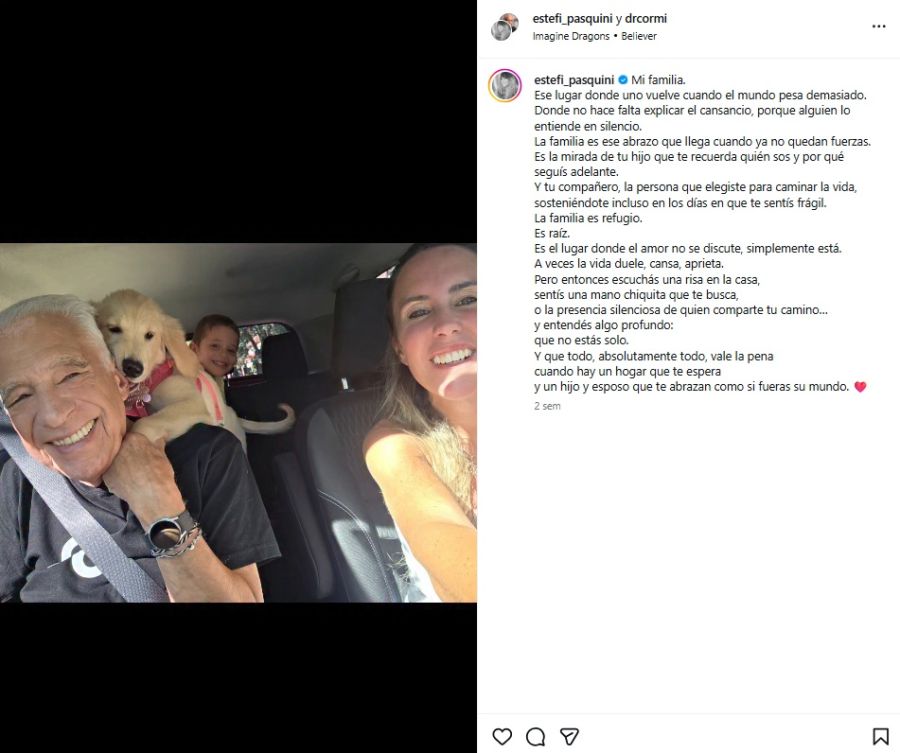Like the post with the heart icon
Screen dimensions: 900x753
pyautogui.click(x=502, y=736)
